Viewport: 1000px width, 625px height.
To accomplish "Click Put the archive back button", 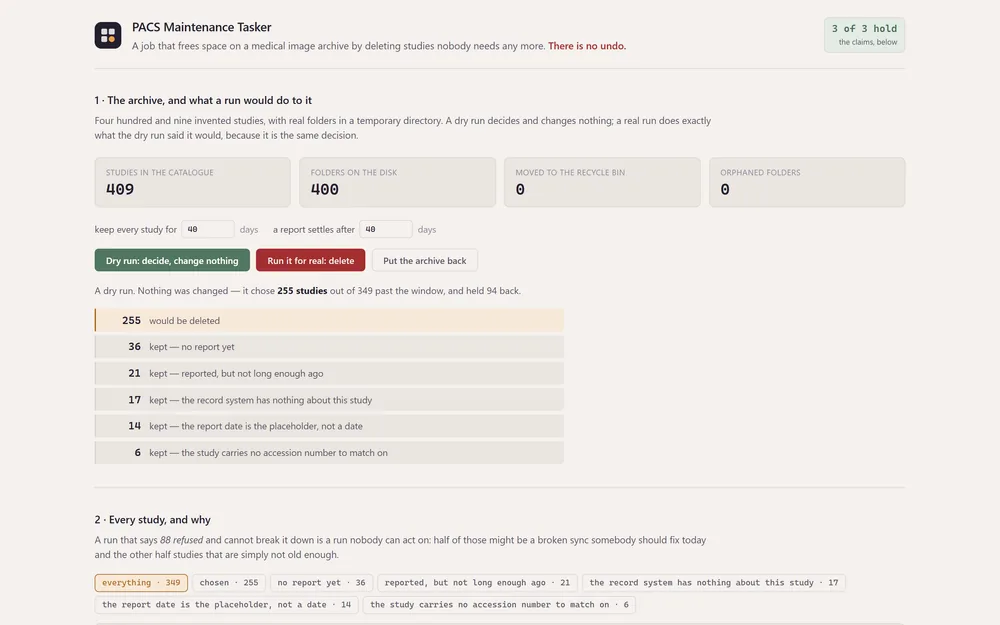I will coord(424,260).
